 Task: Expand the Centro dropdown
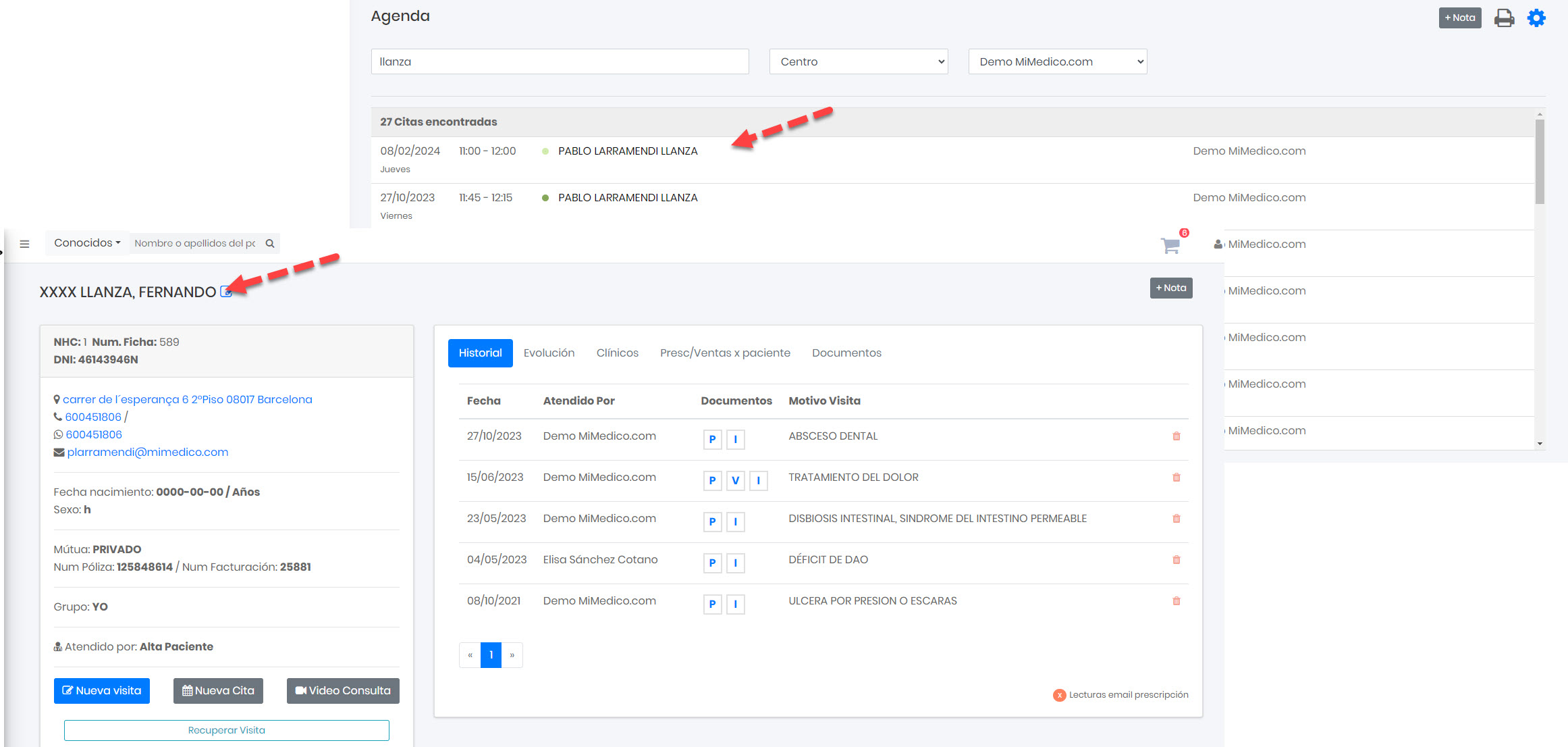pos(859,61)
